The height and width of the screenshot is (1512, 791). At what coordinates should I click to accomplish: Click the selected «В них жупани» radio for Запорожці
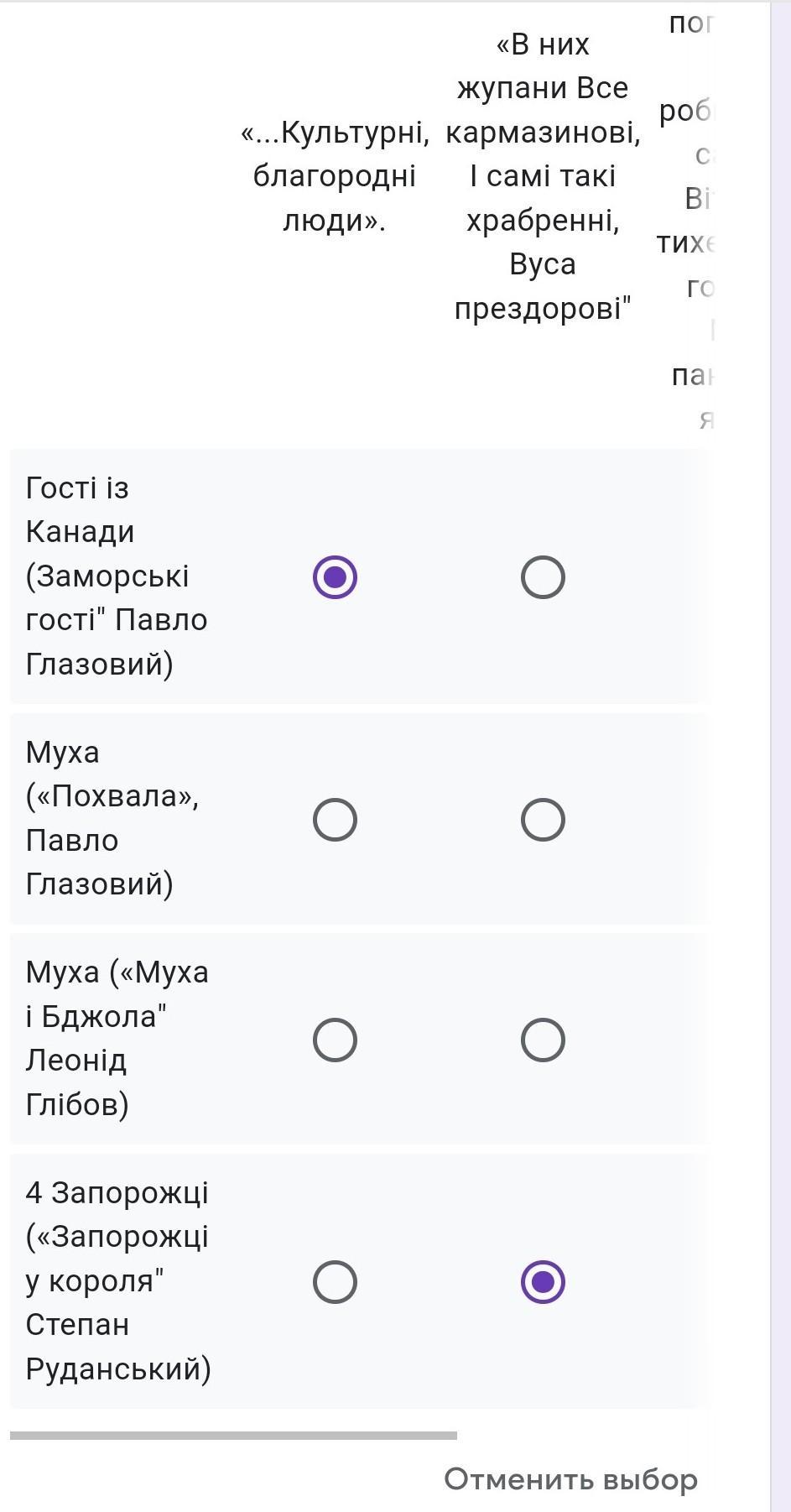tap(543, 1282)
